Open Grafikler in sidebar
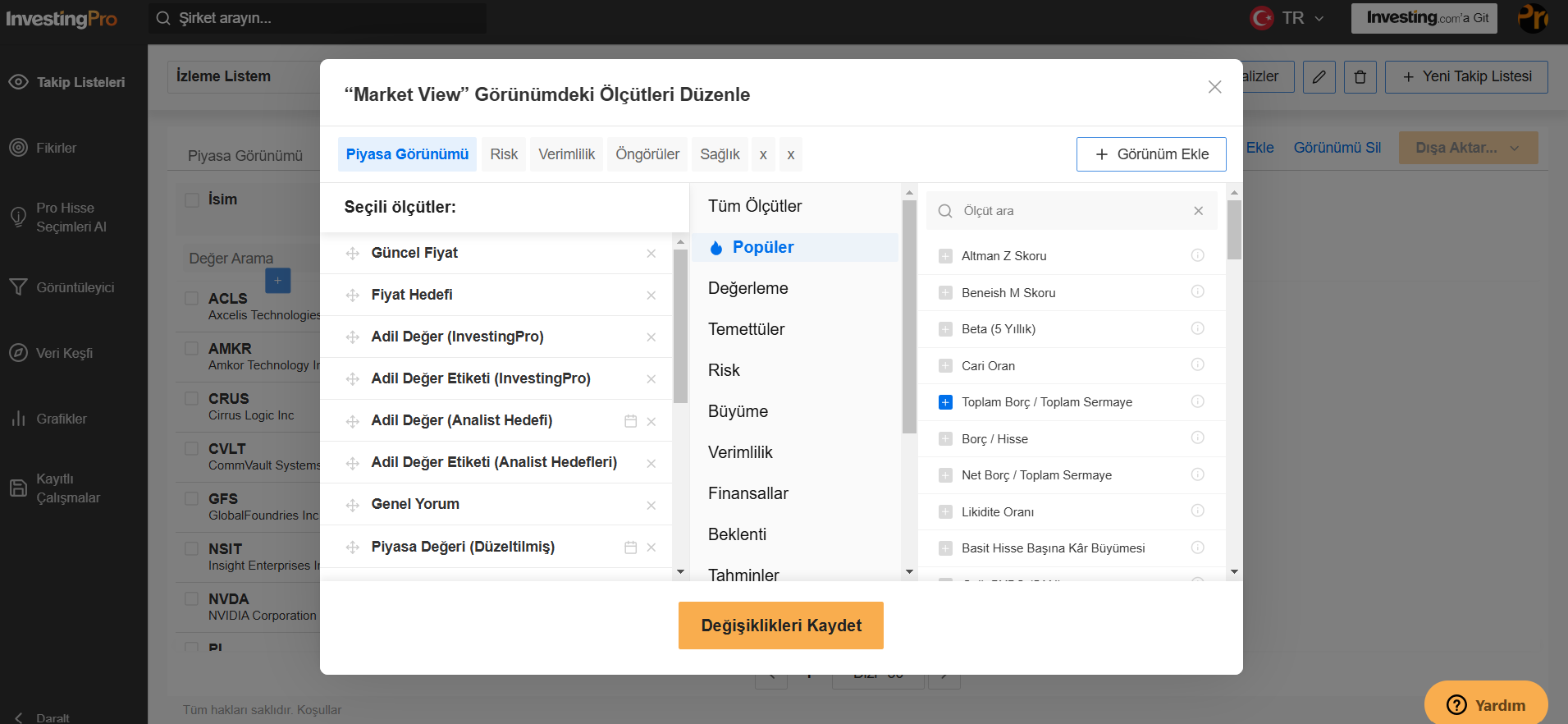The image size is (1568, 724). 48,419
